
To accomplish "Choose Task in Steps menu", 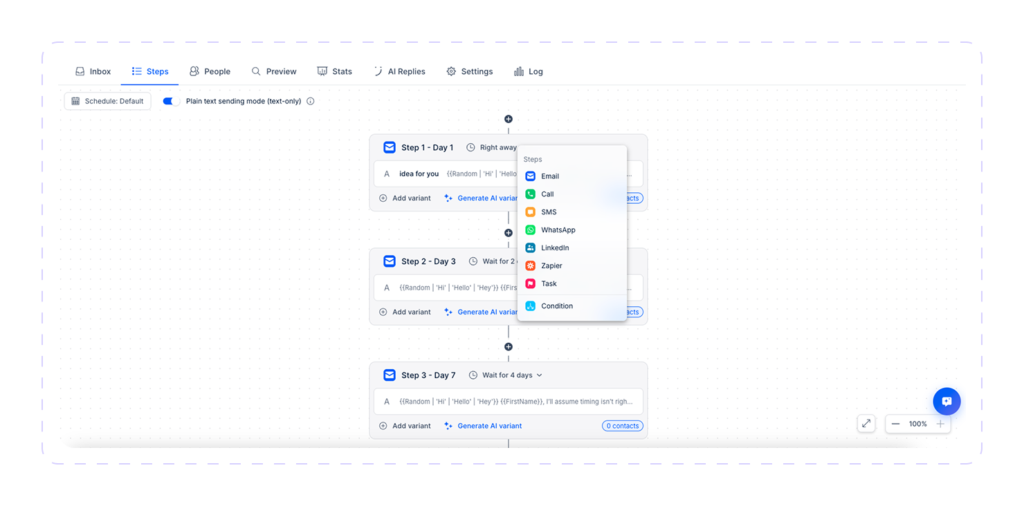I will click(571, 284).
